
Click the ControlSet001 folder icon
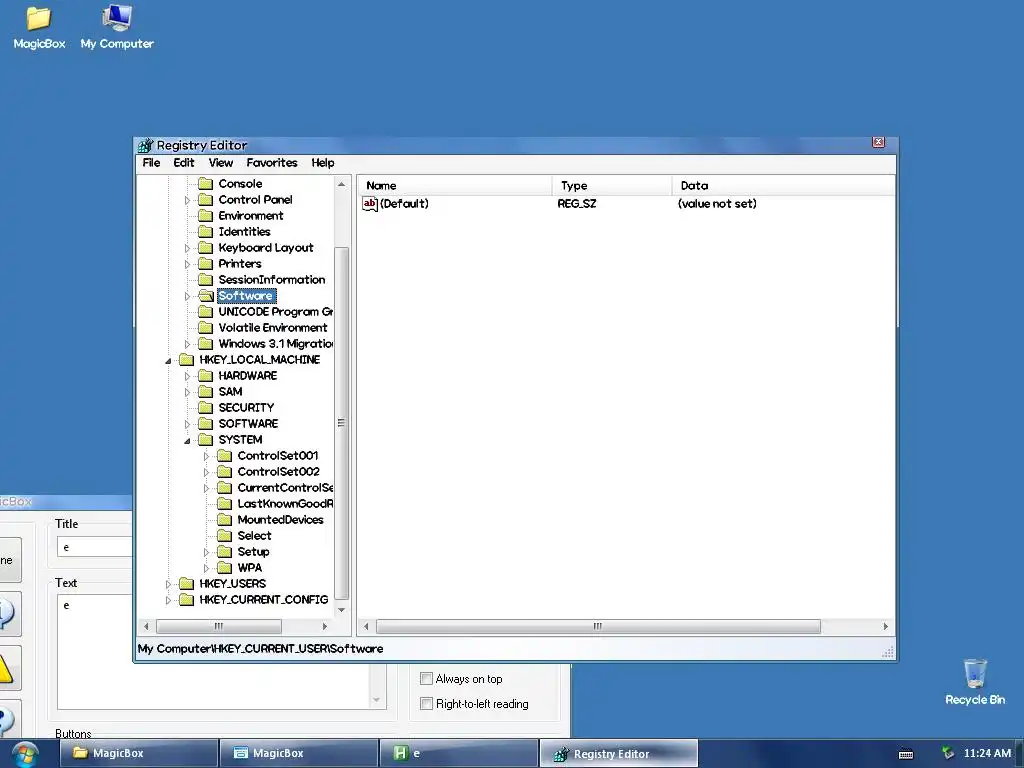[225, 456]
